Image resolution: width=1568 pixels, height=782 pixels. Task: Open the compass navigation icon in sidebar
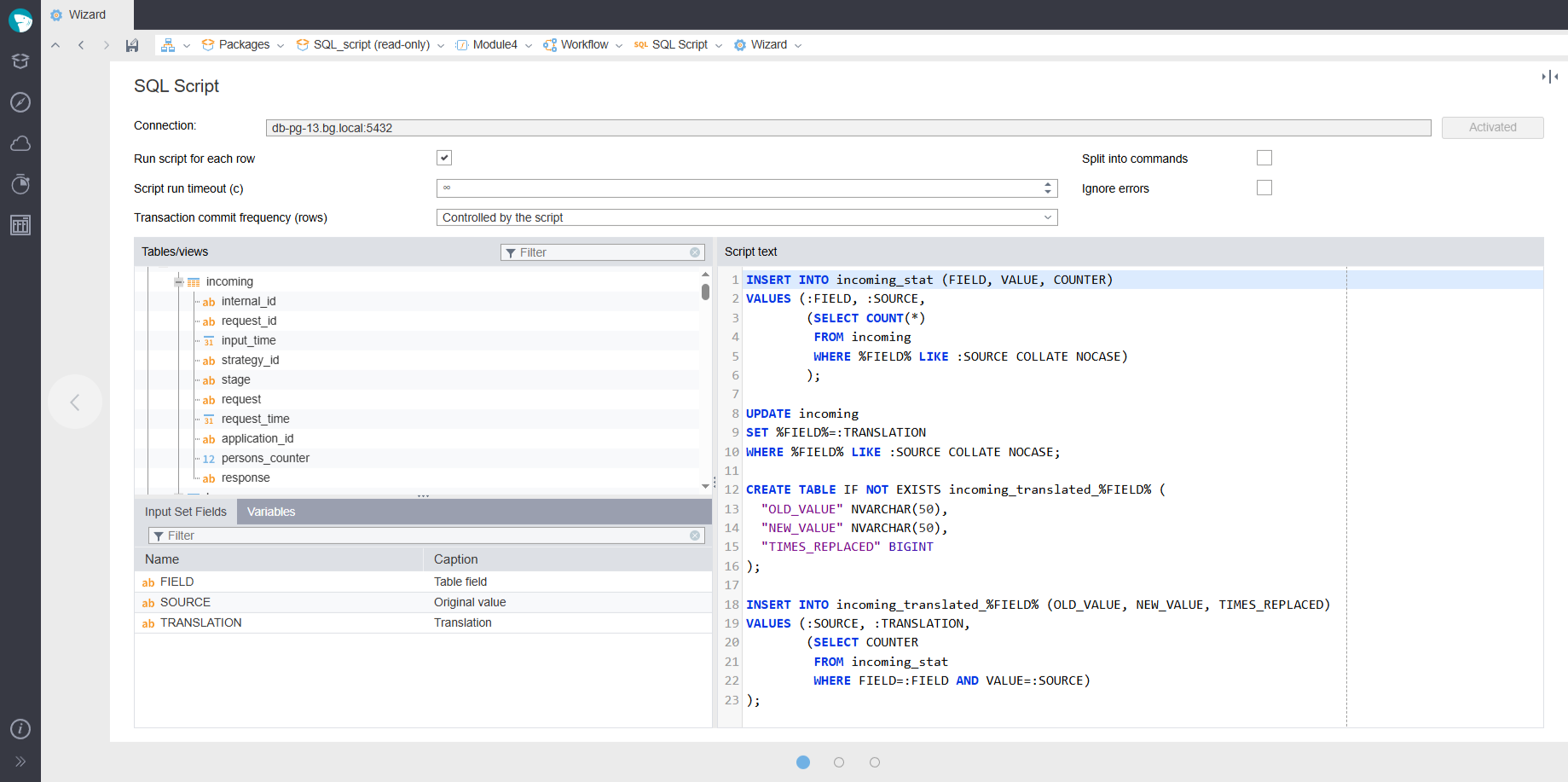coord(20,102)
